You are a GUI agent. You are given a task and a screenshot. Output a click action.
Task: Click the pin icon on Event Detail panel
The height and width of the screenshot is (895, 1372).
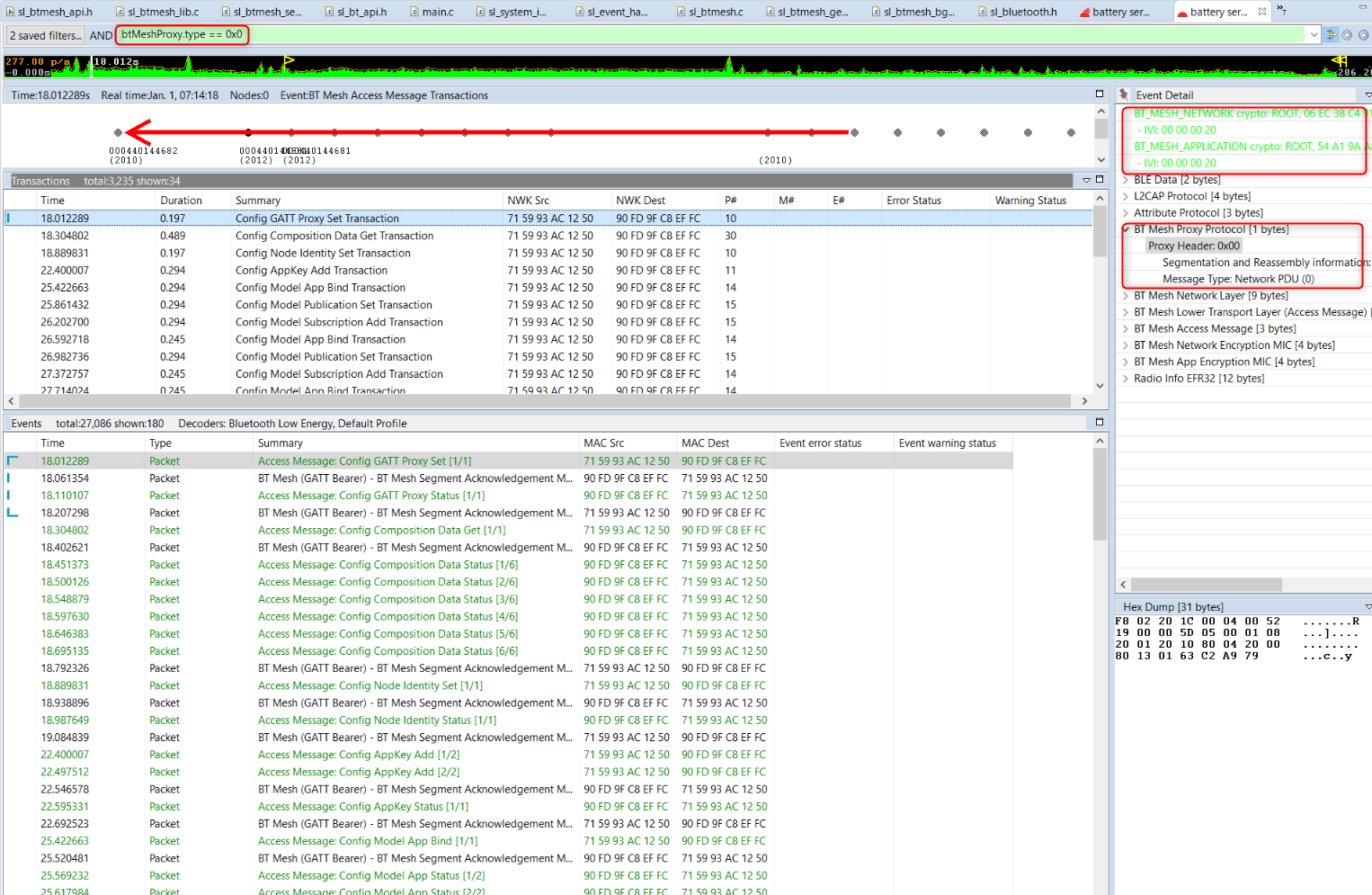1123,94
